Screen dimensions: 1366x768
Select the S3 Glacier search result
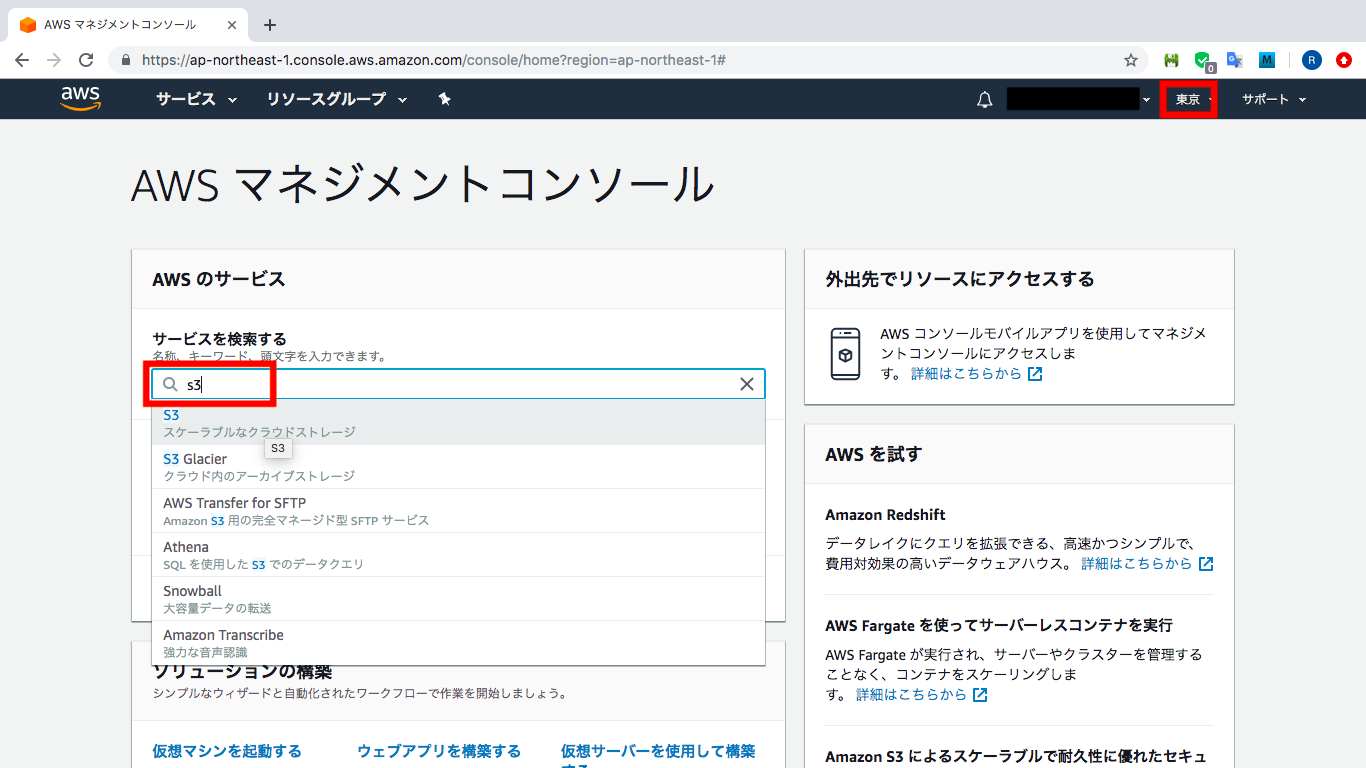[458, 467]
